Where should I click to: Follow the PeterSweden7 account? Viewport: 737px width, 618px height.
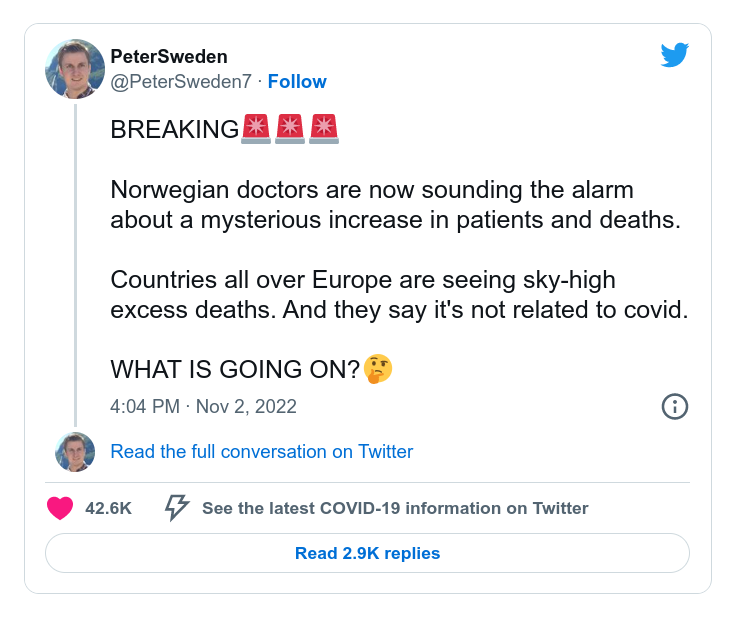click(297, 82)
